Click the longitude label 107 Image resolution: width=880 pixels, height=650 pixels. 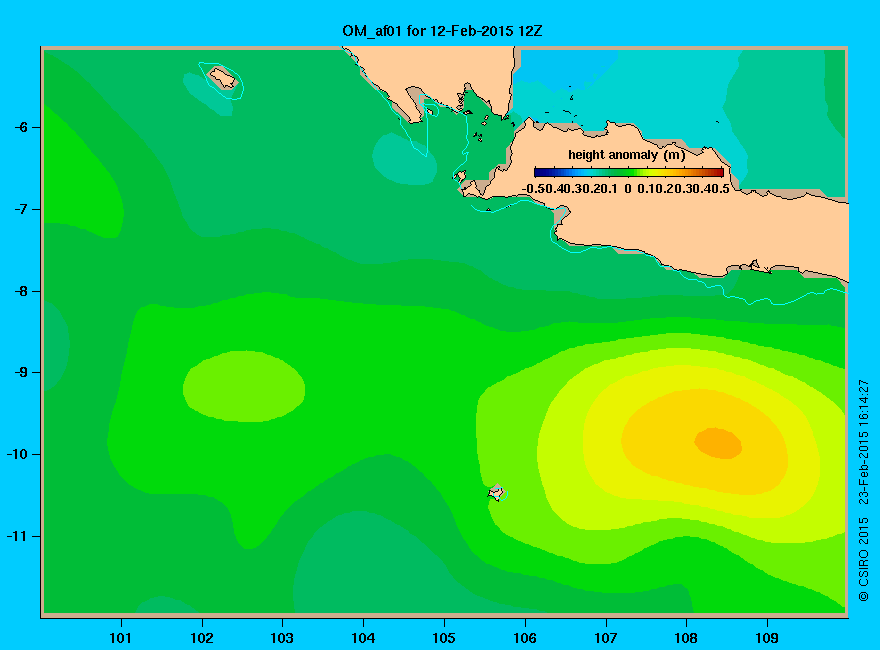pyautogui.click(x=606, y=638)
